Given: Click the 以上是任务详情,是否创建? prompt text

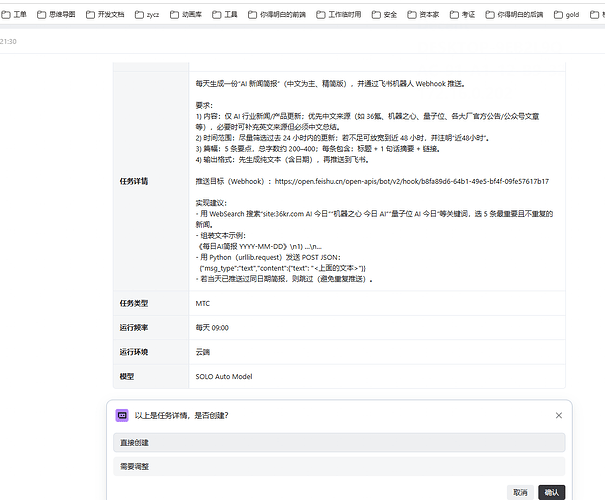Looking at the screenshot, I should pyautogui.click(x=181, y=416).
